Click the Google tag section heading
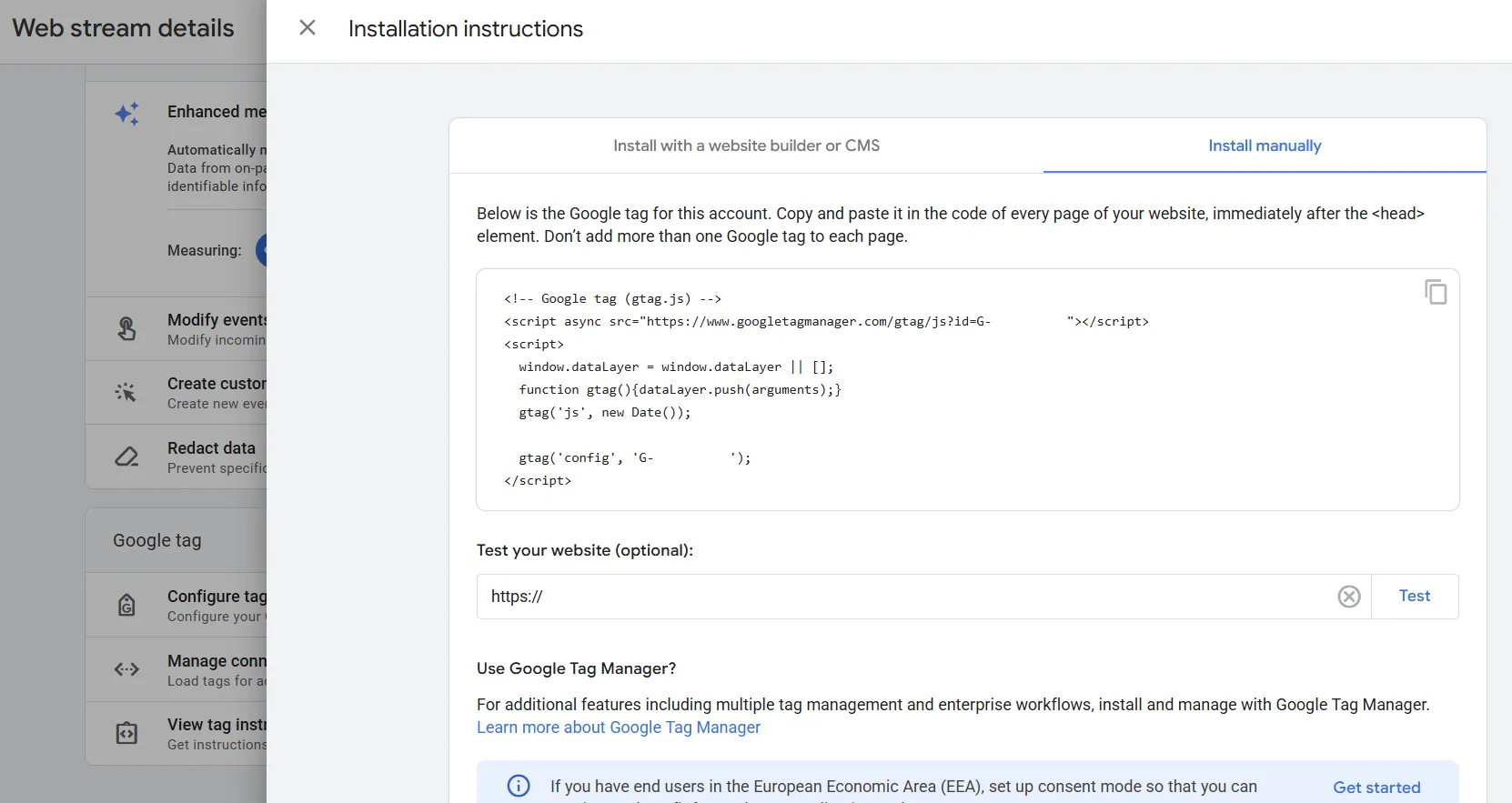 (157, 540)
